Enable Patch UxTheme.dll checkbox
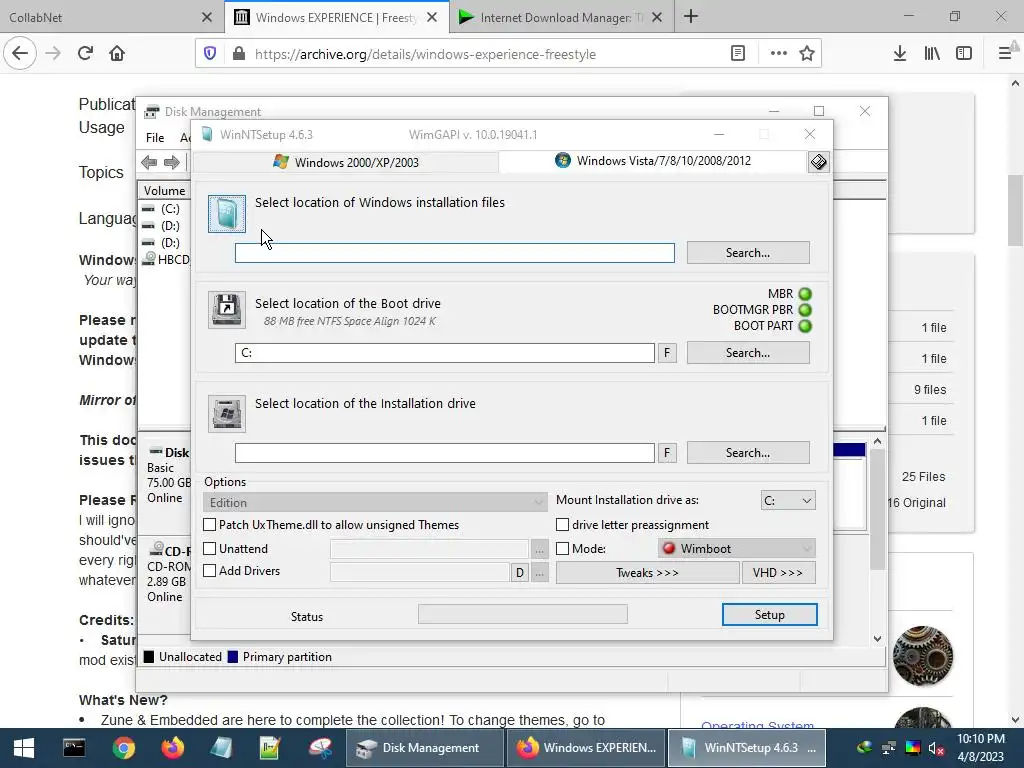1024x768 pixels. coord(210,525)
